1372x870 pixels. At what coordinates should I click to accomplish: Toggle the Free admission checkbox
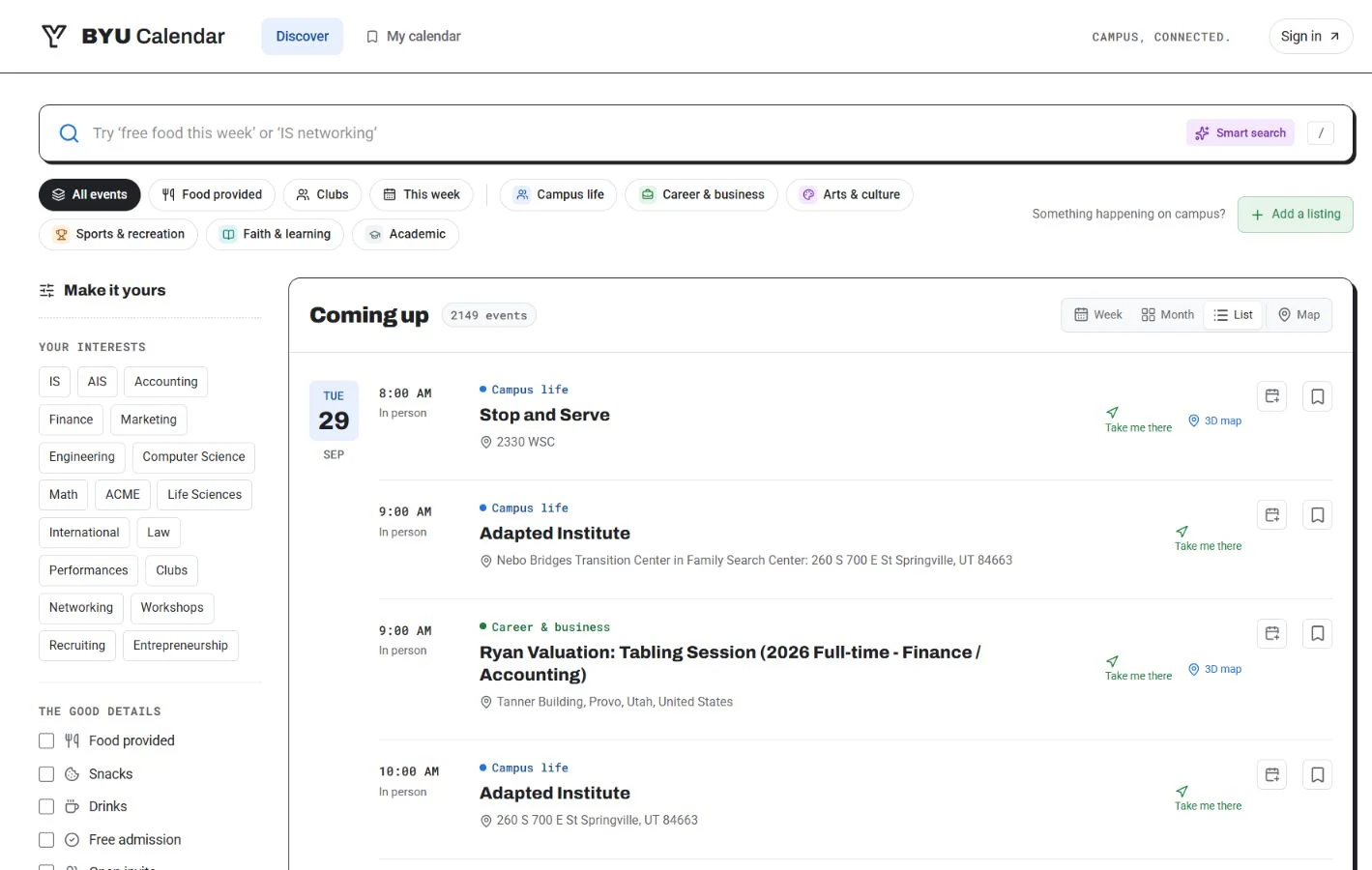pyautogui.click(x=46, y=840)
